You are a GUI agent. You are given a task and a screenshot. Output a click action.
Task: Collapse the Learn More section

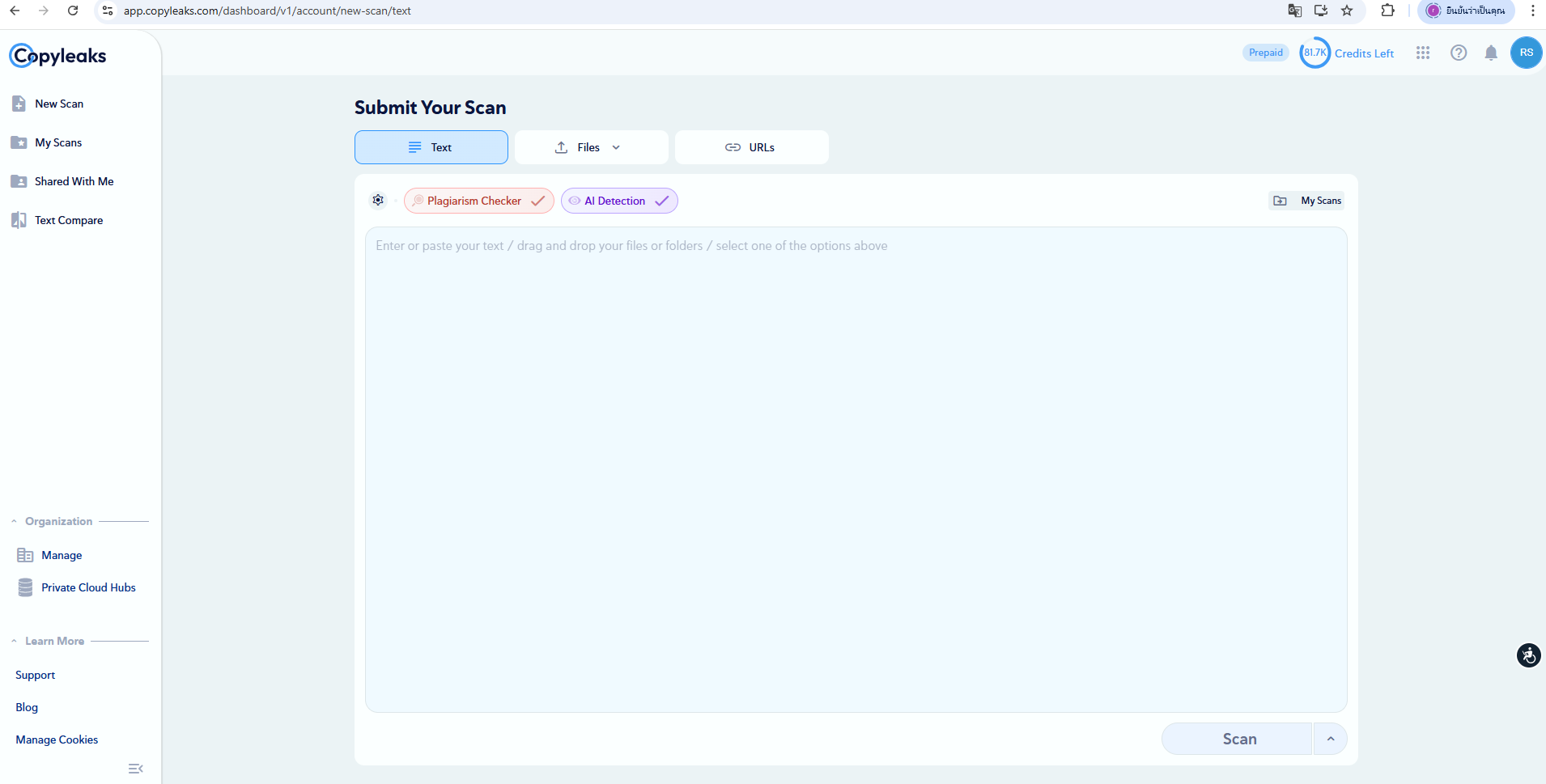pyautogui.click(x=15, y=642)
